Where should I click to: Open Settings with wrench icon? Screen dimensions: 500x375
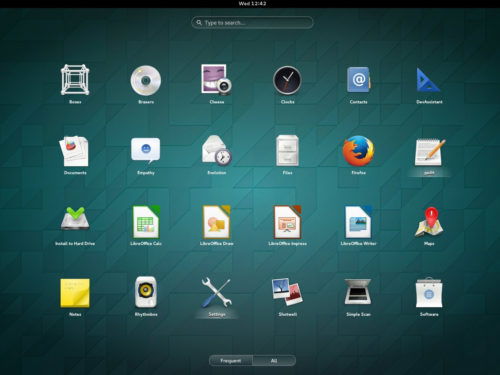coord(217,292)
